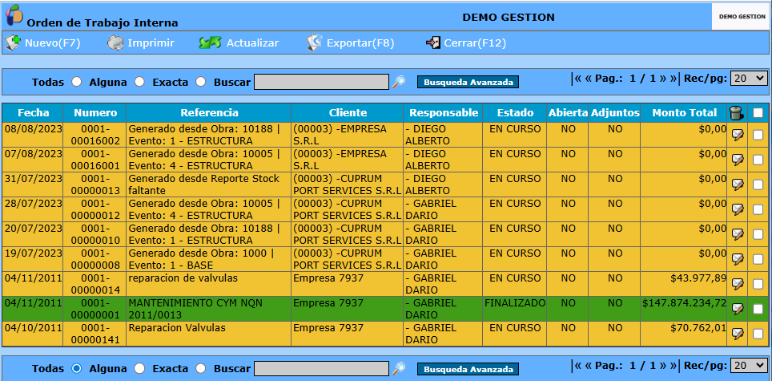Select the Exacta radio in top search bar
Viewport: 772px width, 381px height.
[200, 82]
